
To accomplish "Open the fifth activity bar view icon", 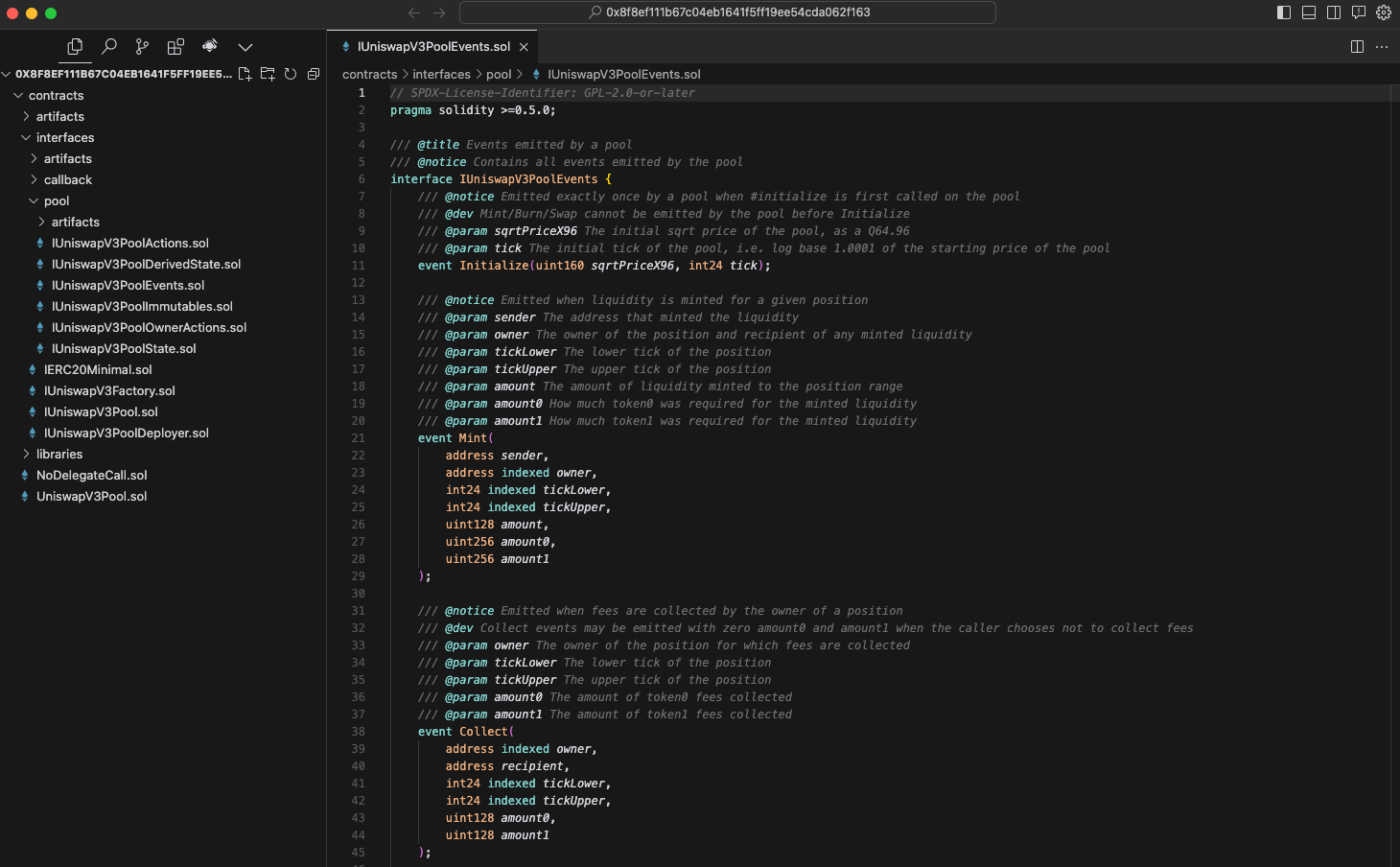I will tap(210, 46).
